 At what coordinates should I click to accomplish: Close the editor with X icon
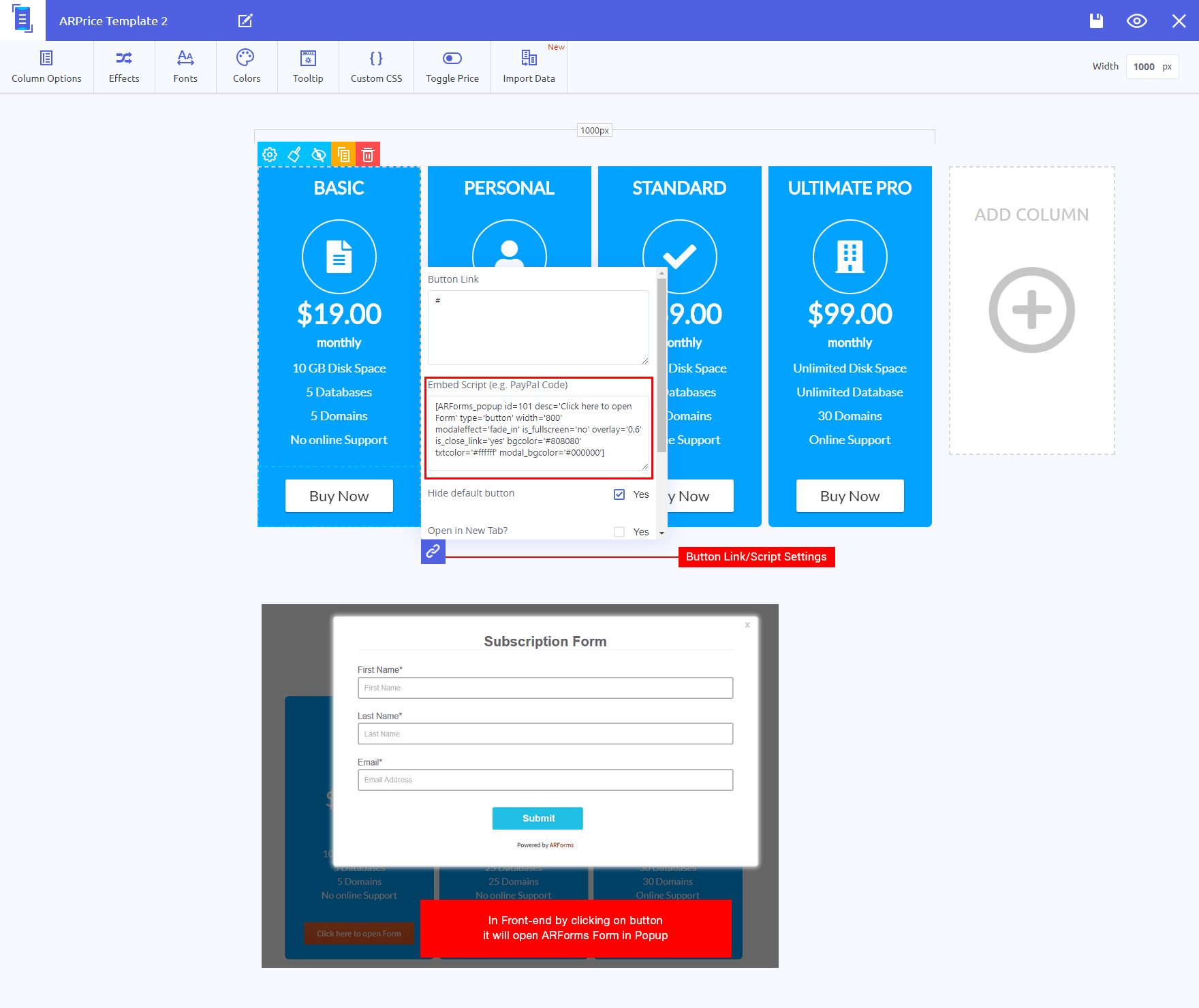tap(1179, 21)
